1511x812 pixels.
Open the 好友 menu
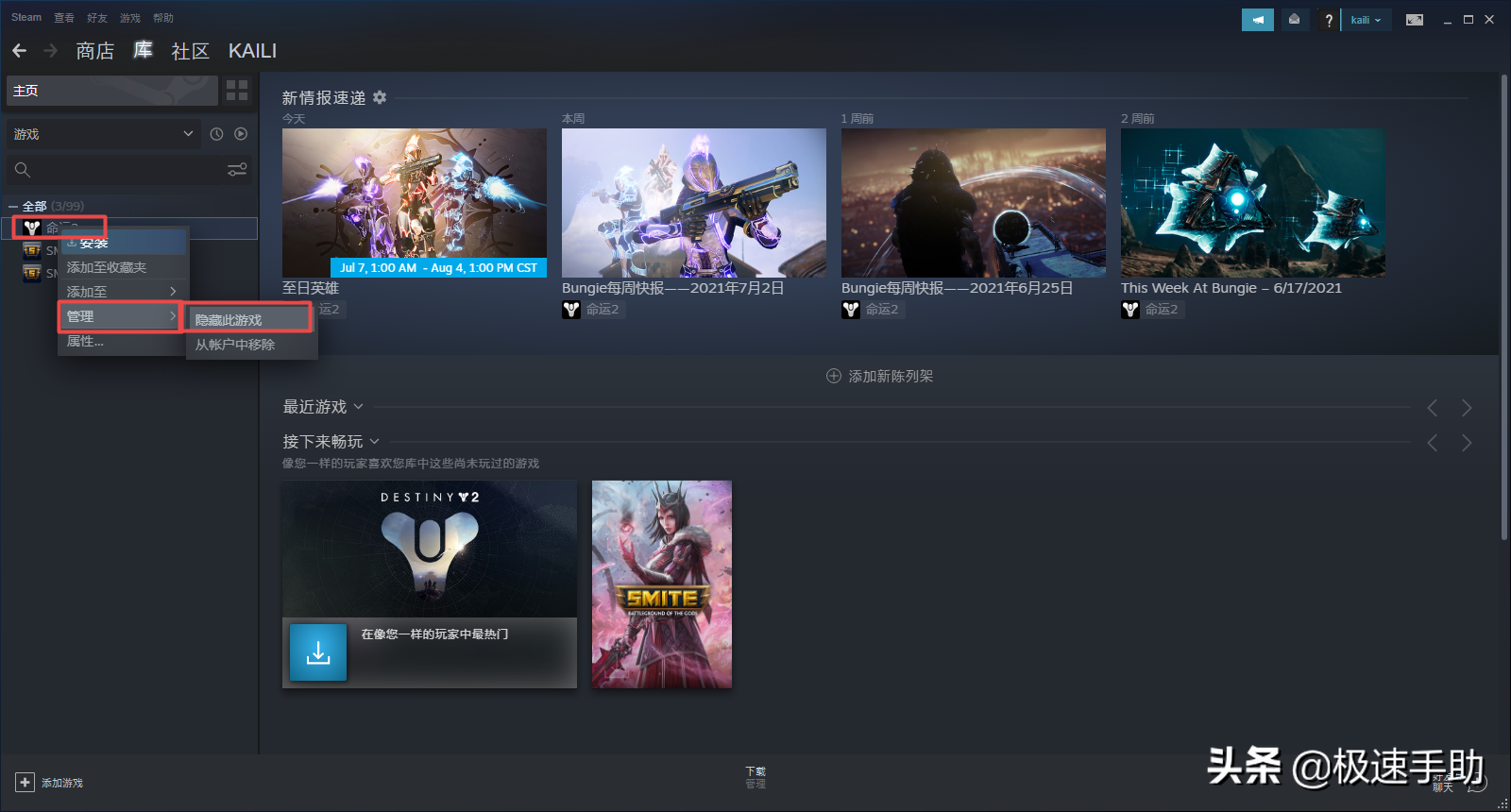(97, 18)
